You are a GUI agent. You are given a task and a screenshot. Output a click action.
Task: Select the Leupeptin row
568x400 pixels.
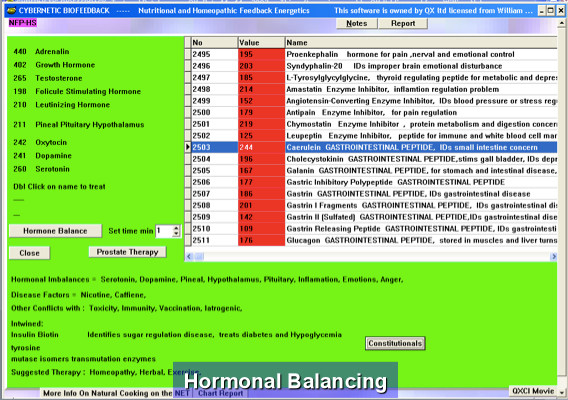[374, 136]
